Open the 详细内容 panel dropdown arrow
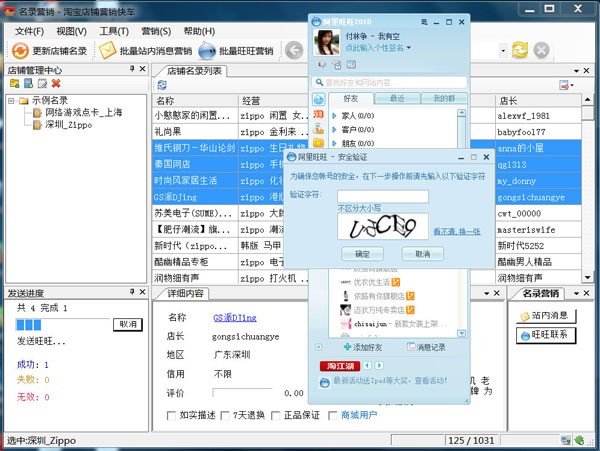Image resolution: width=600 pixels, height=451 pixels. pos(486,293)
